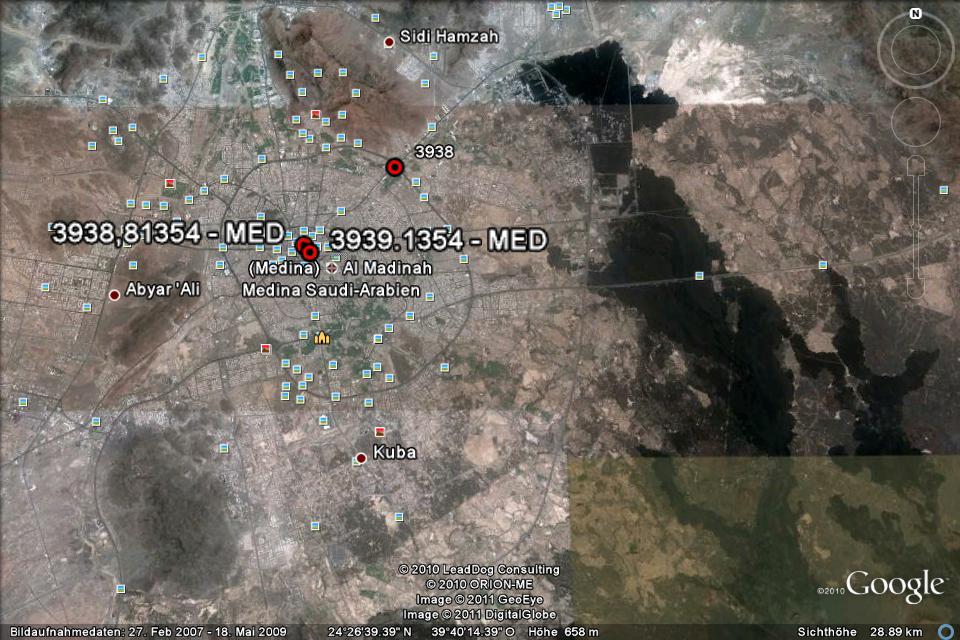The width and height of the screenshot is (960, 640).
Task: Select the red placemark labeled 3938
Action: point(395,167)
